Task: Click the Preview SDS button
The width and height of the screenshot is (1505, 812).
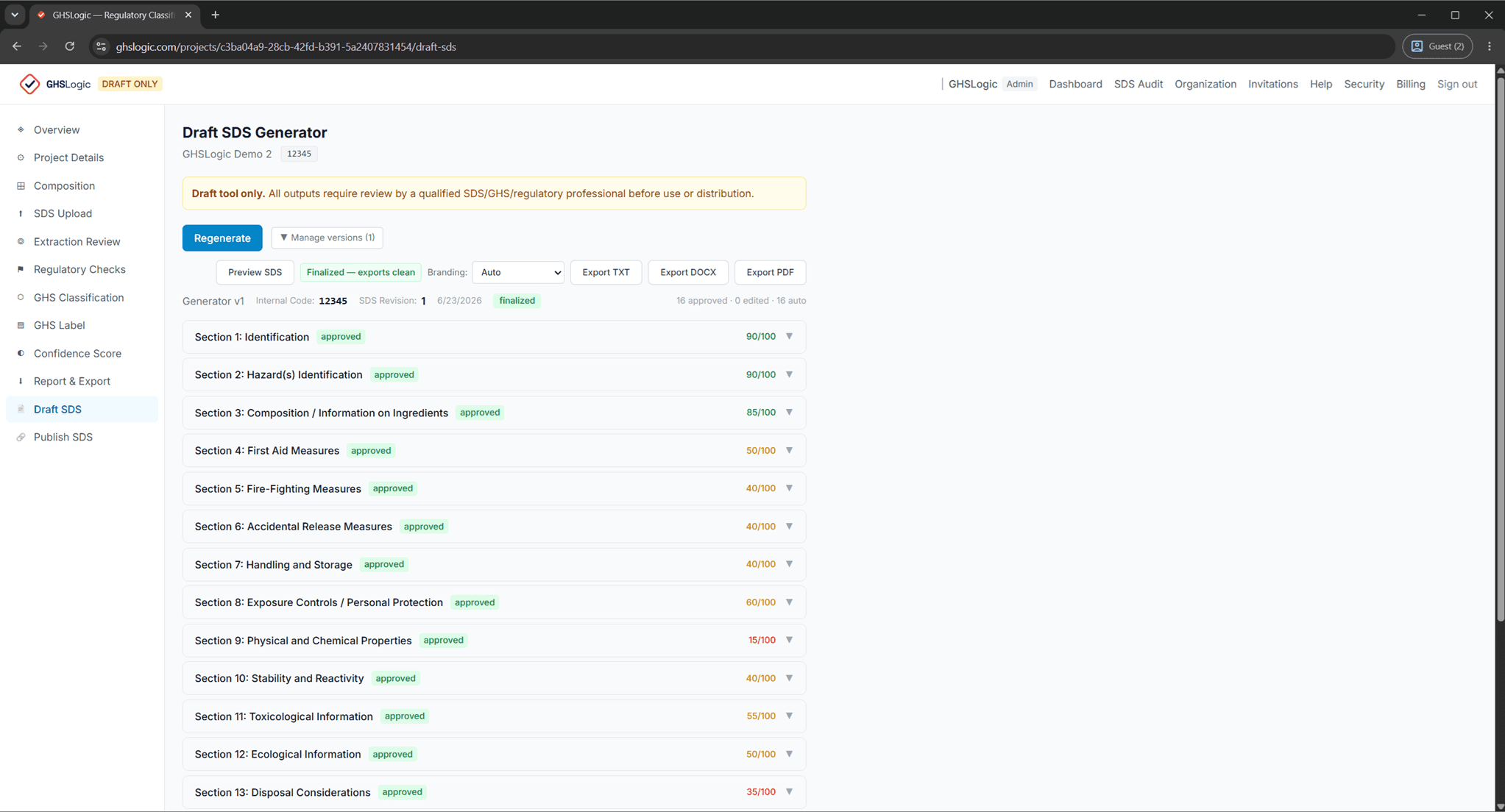Action: [255, 272]
